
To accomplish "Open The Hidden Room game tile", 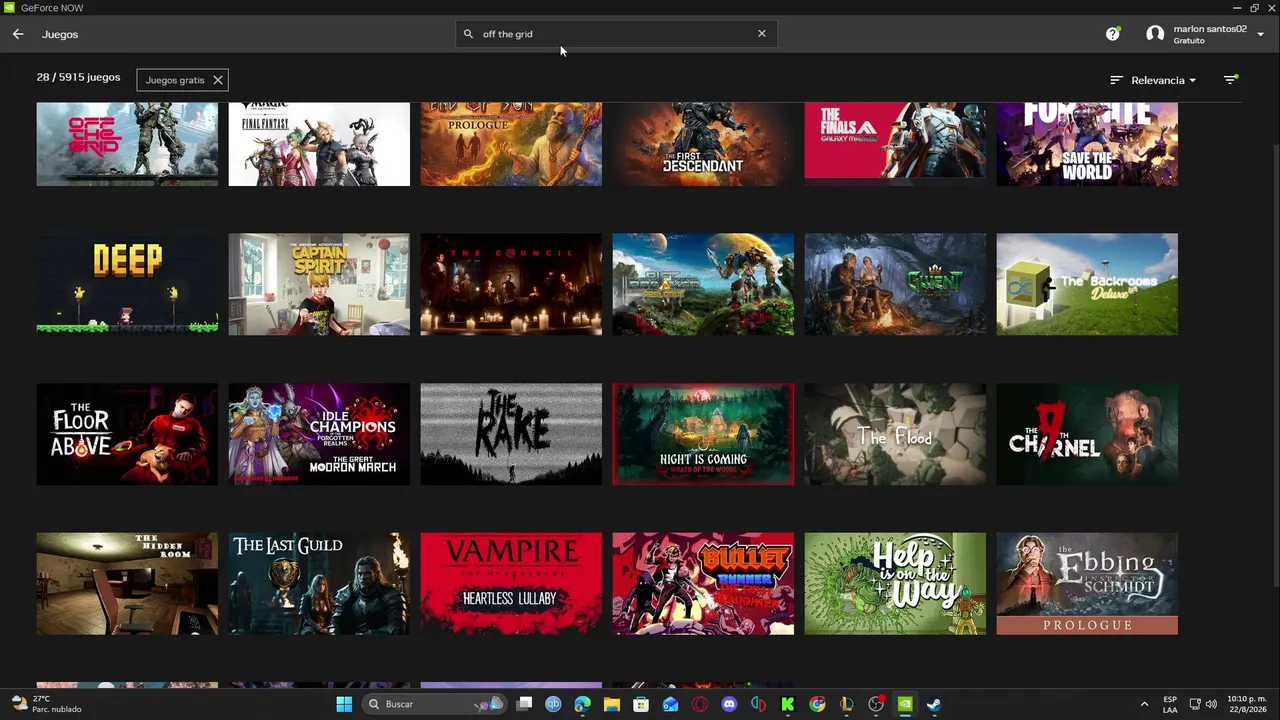I will pyautogui.click(x=127, y=584).
